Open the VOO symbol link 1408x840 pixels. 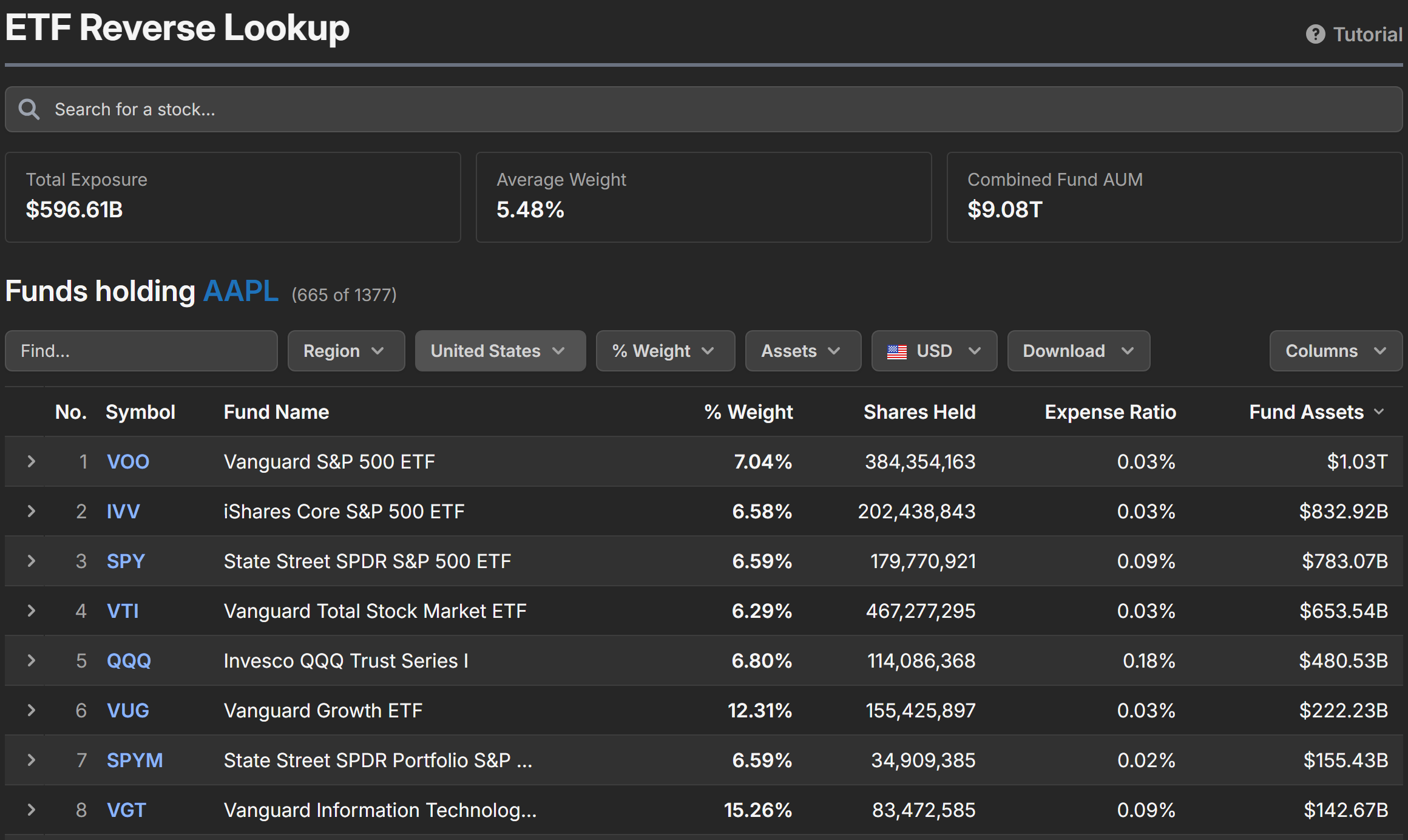[128, 462]
